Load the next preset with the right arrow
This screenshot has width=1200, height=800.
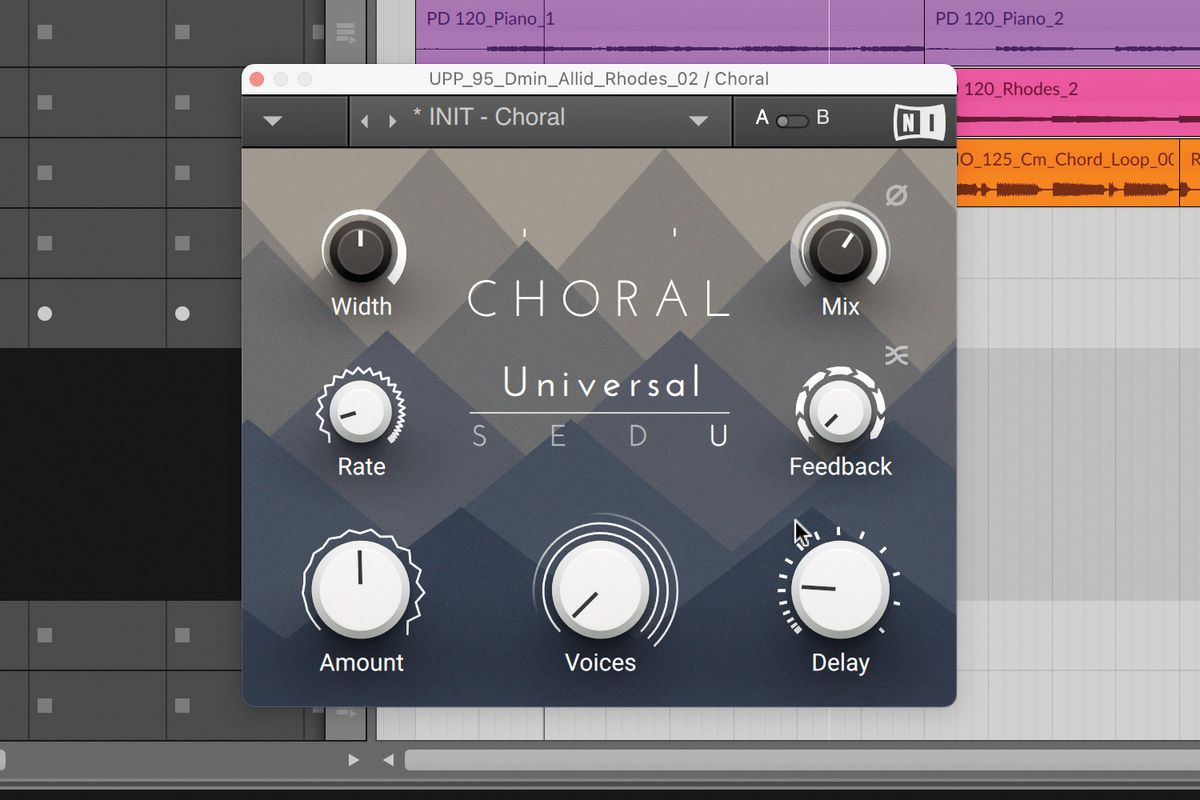(x=390, y=120)
